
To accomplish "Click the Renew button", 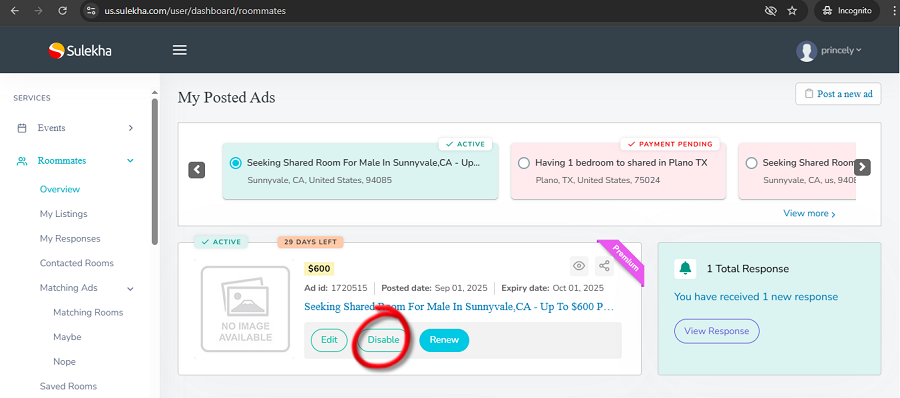I will pyautogui.click(x=444, y=339).
